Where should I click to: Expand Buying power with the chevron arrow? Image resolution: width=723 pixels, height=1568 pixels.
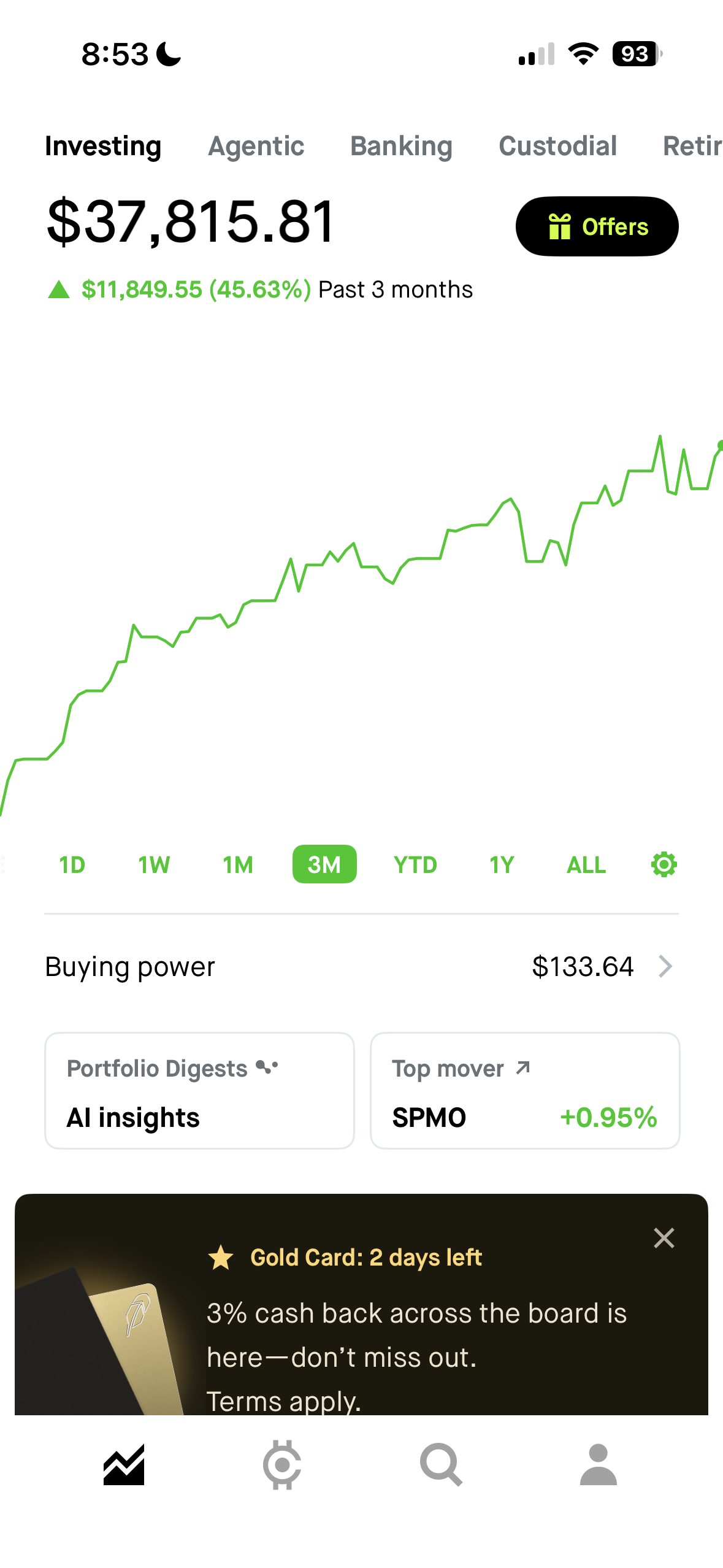(665, 966)
